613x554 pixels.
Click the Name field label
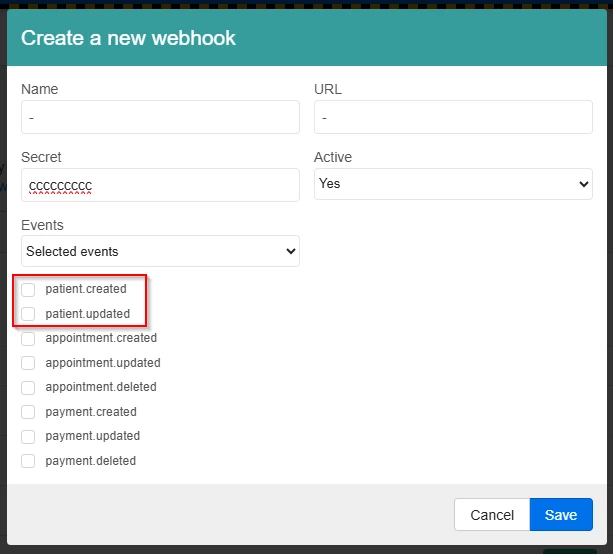click(x=40, y=89)
